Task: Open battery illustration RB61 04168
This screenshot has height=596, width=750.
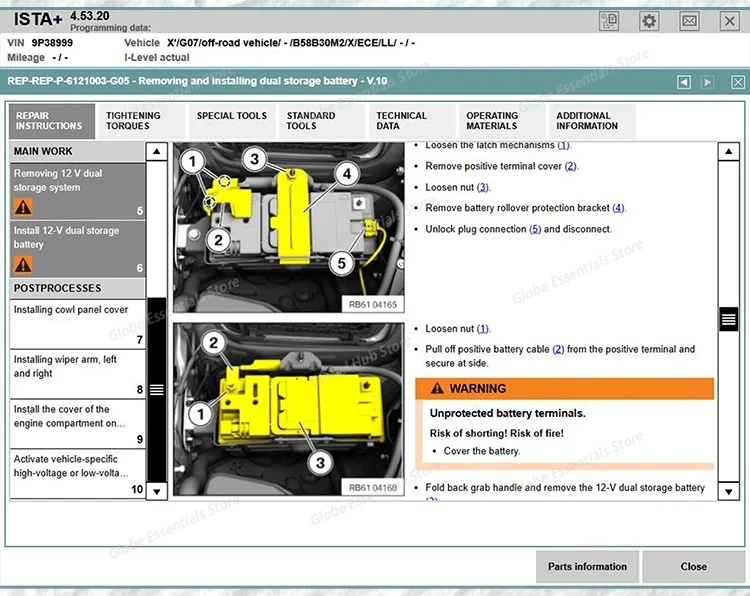Action: pos(288,409)
